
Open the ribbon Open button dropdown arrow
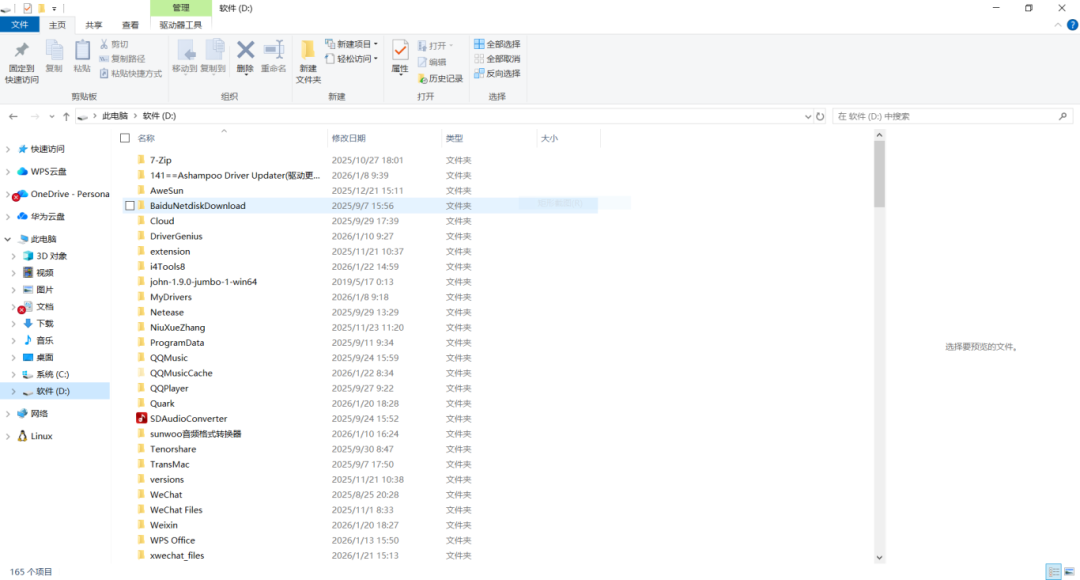point(450,45)
